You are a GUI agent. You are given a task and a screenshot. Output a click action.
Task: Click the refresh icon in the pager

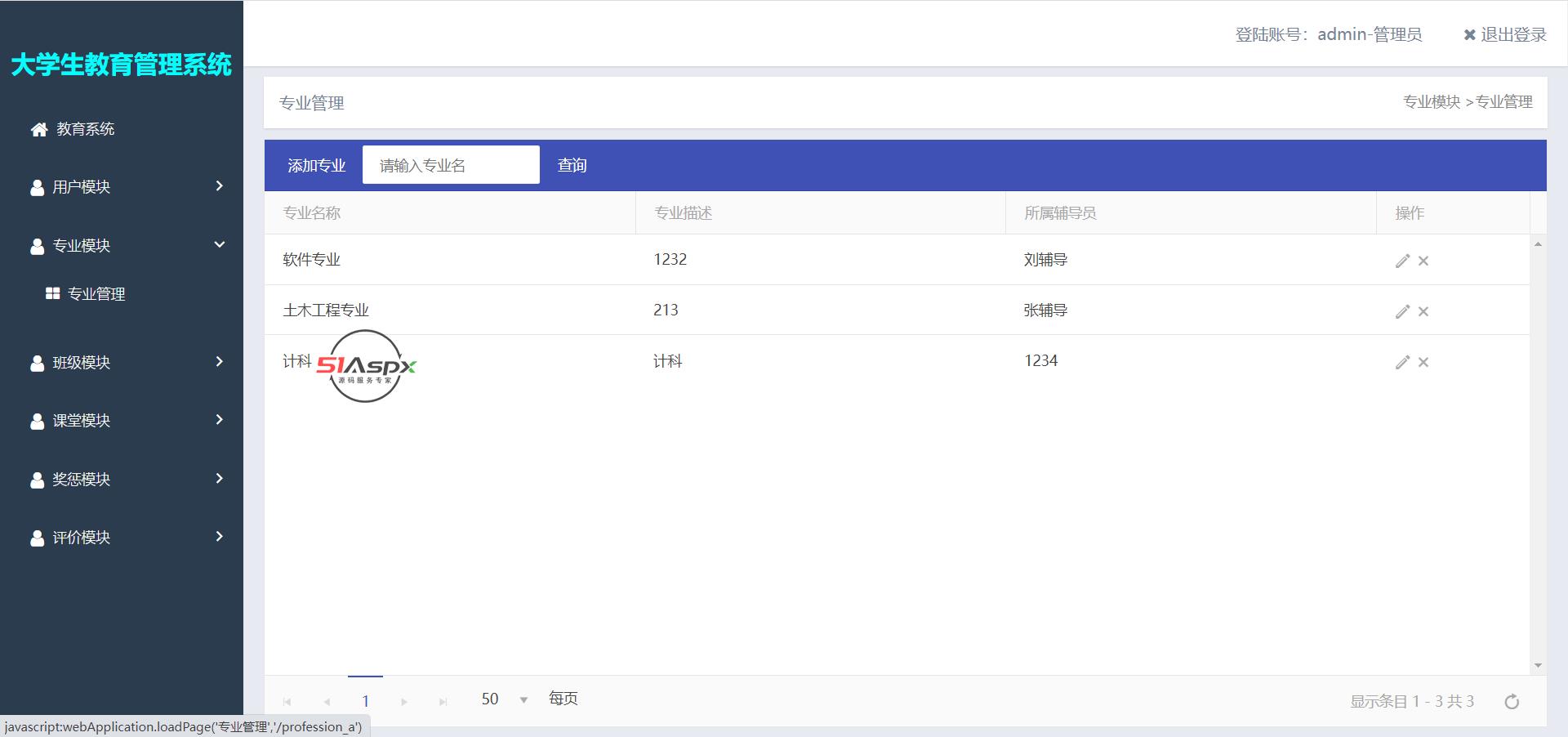[1512, 701]
